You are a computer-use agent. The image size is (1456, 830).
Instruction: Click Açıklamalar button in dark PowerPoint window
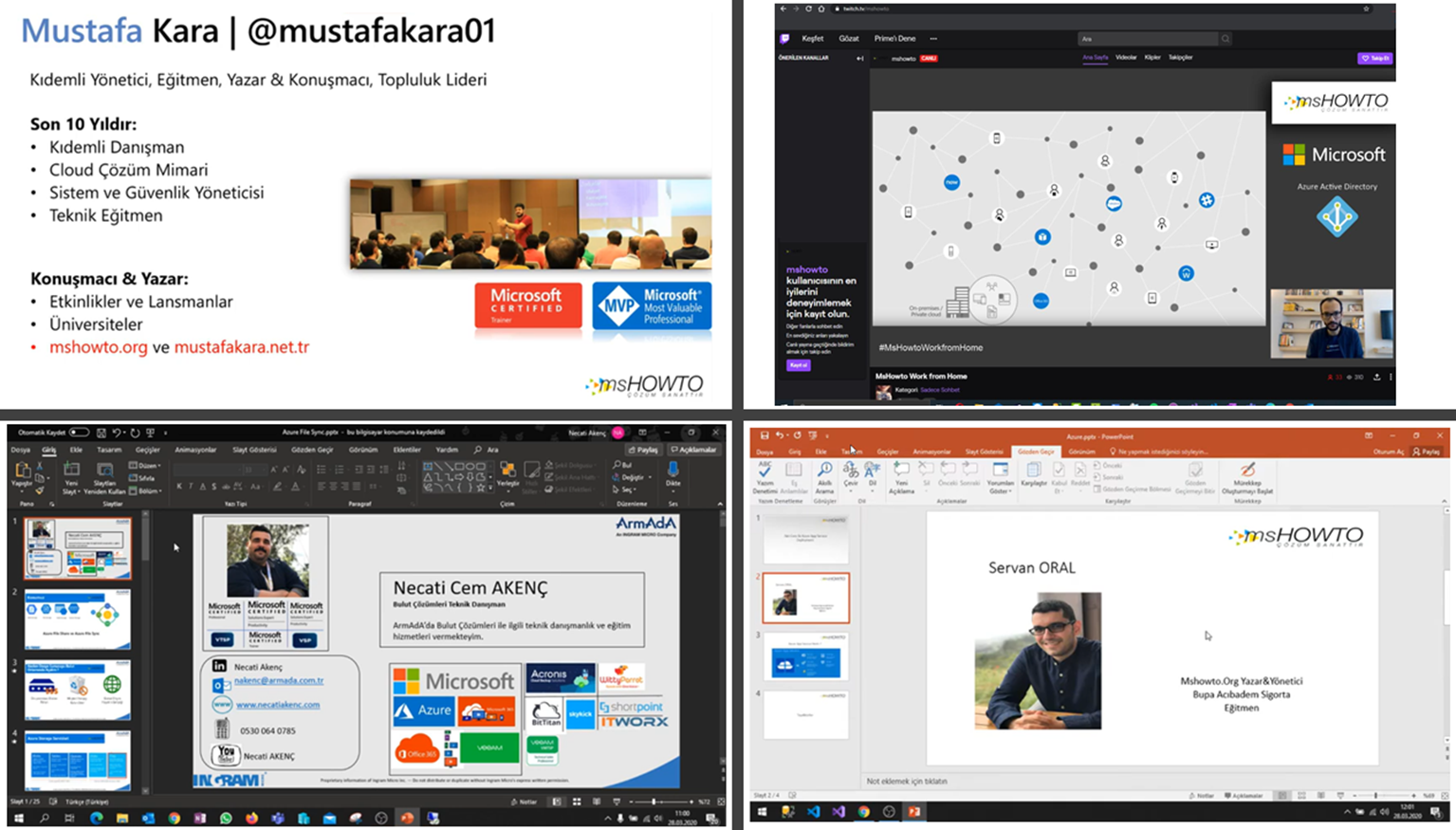pos(693,450)
